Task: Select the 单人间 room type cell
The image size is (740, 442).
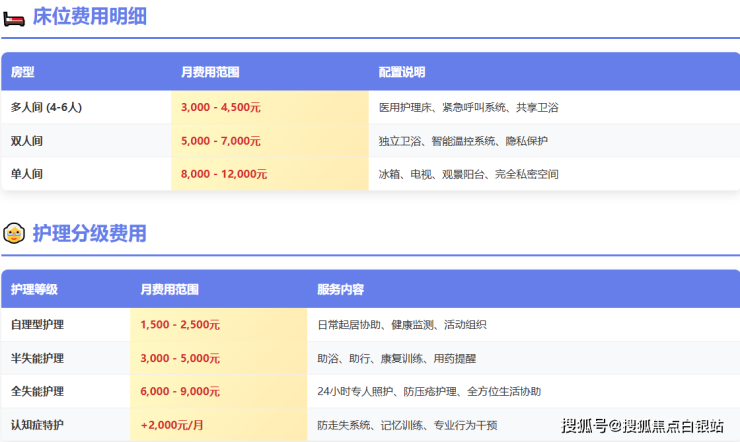Action: (x=27, y=174)
